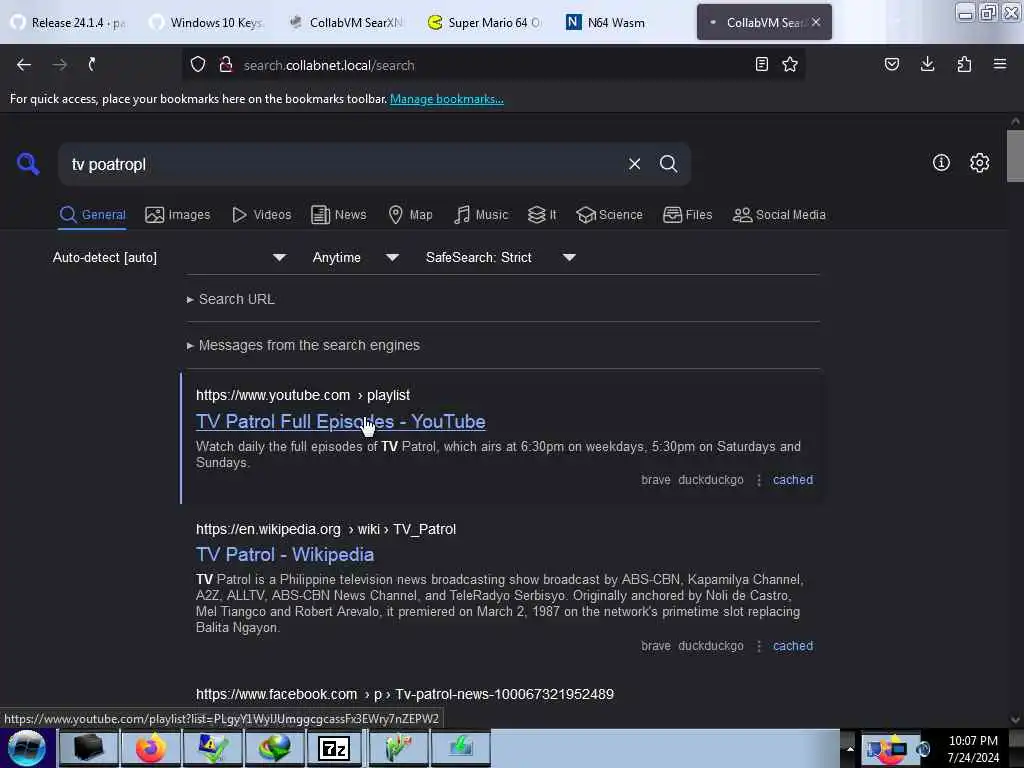This screenshot has width=1024, height=768.
Task: Click the scrollbar down arrow
Action: pyautogui.click(x=1015, y=719)
